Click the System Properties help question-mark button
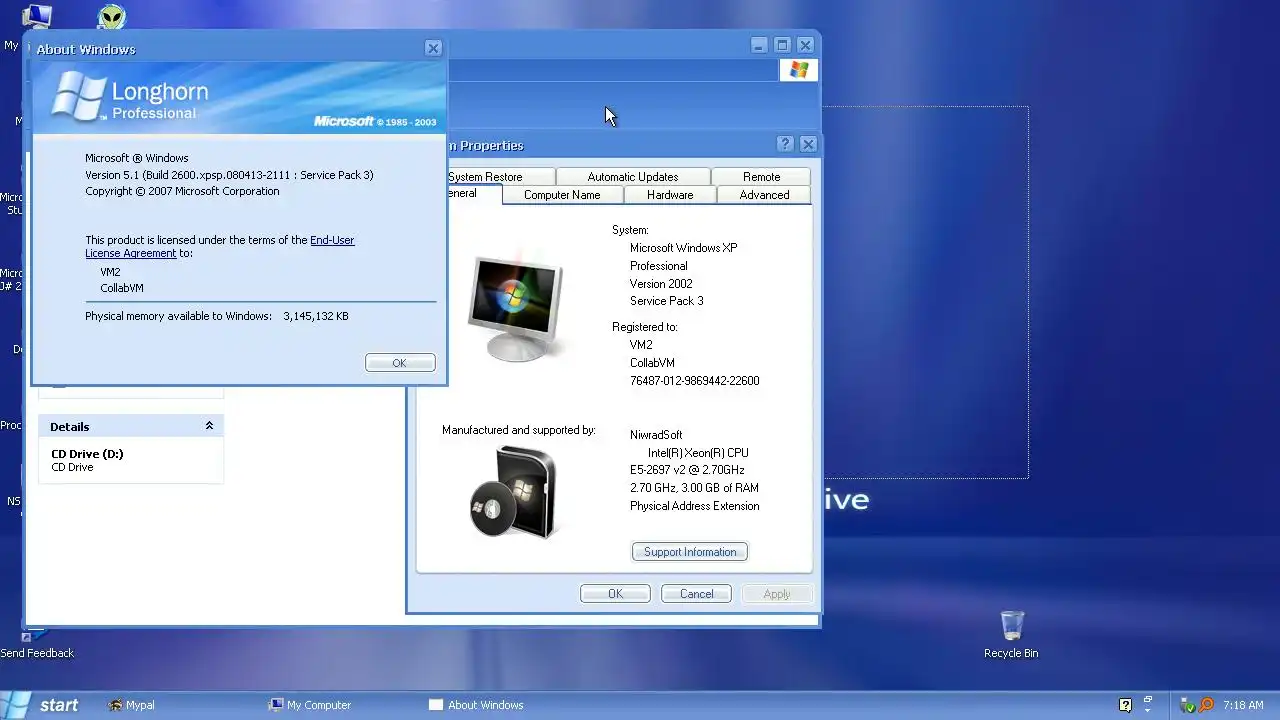The height and width of the screenshot is (720, 1280). click(785, 144)
